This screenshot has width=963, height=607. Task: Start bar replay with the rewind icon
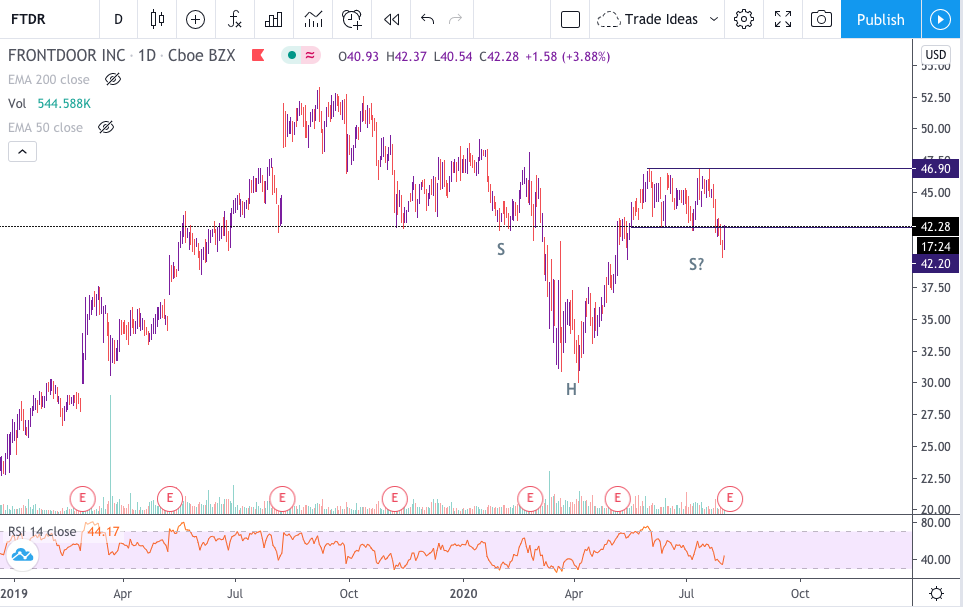(x=390, y=19)
